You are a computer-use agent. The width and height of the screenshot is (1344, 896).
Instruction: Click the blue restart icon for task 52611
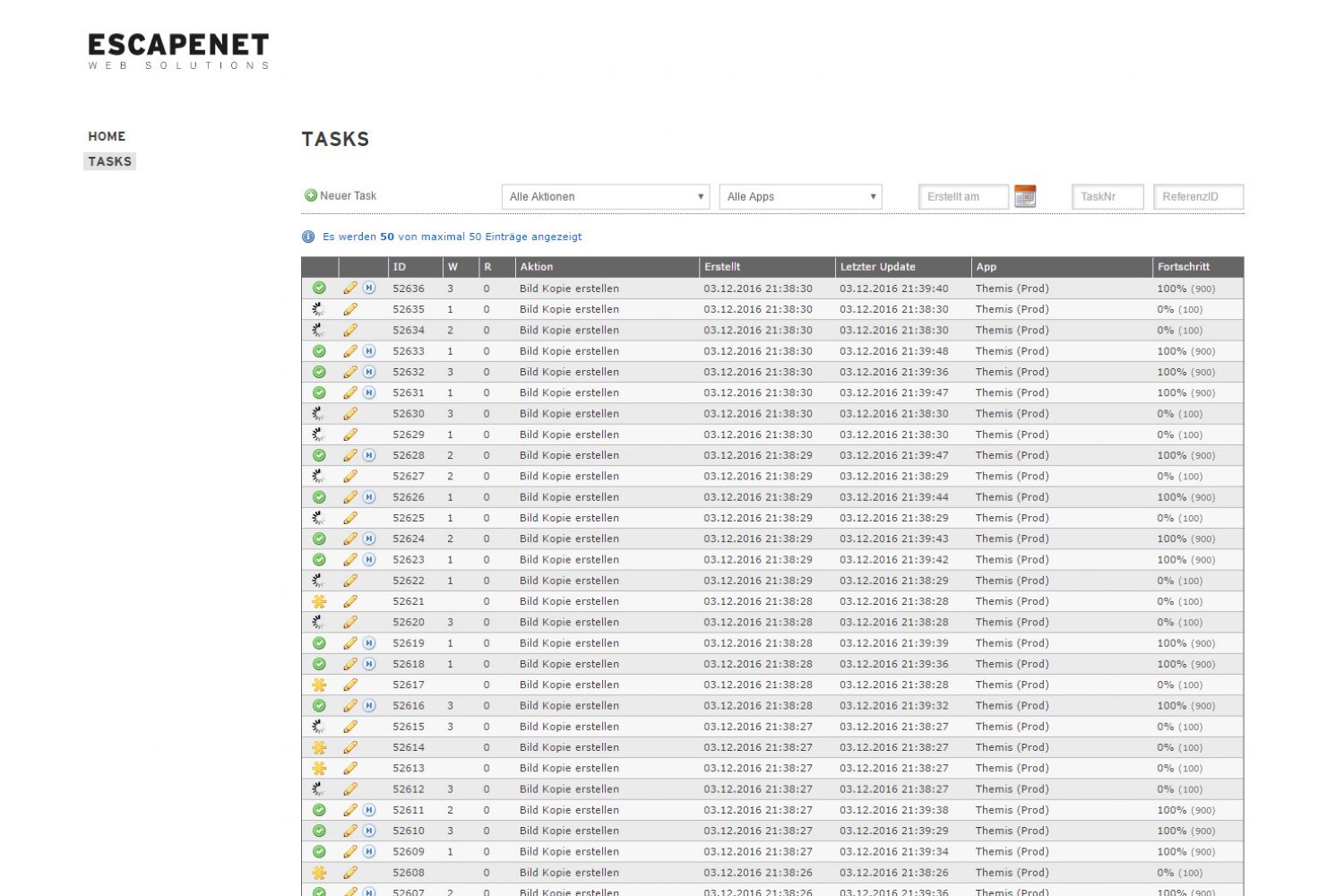pyautogui.click(x=369, y=810)
